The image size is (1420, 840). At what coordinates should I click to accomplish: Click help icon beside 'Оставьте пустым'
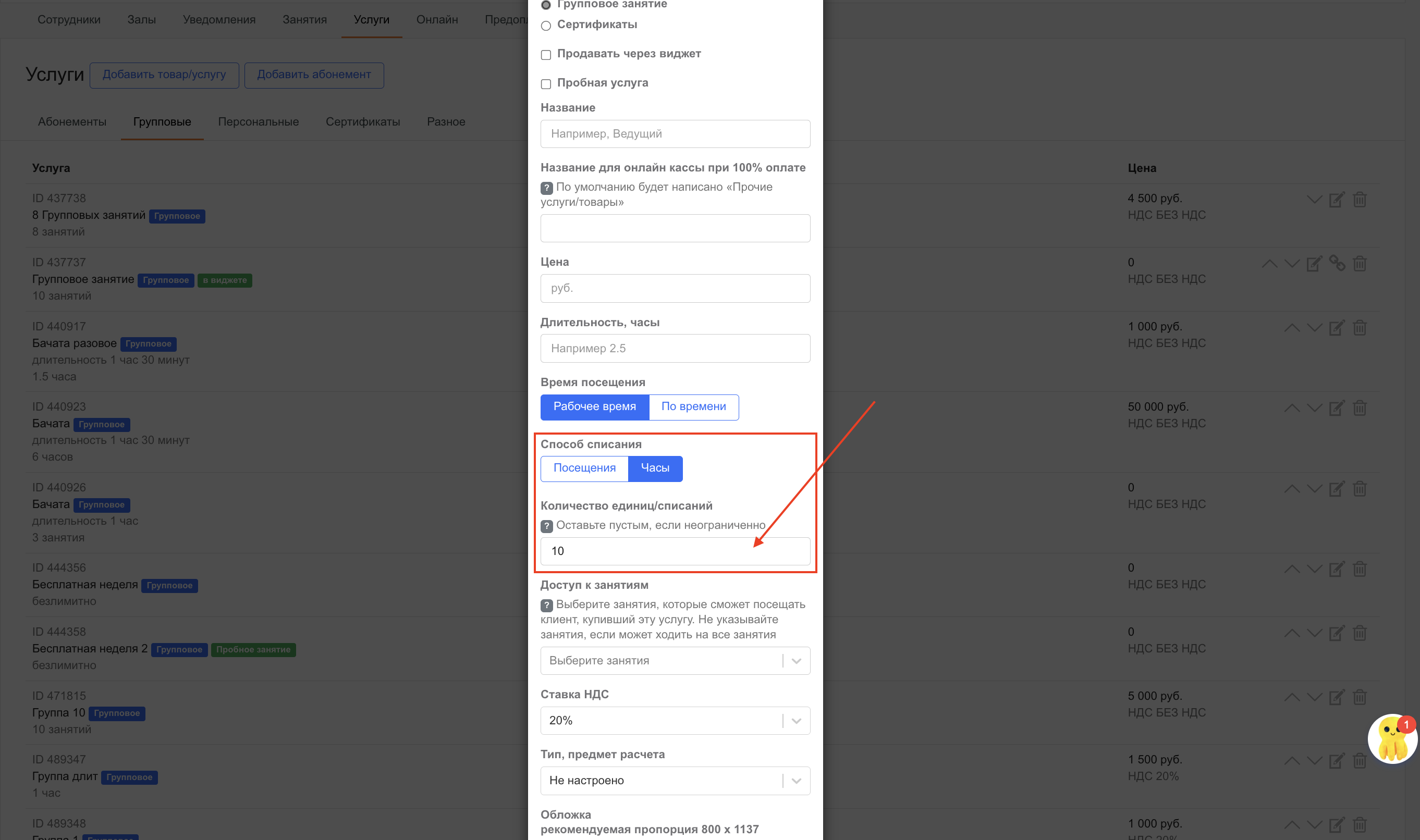click(x=546, y=526)
